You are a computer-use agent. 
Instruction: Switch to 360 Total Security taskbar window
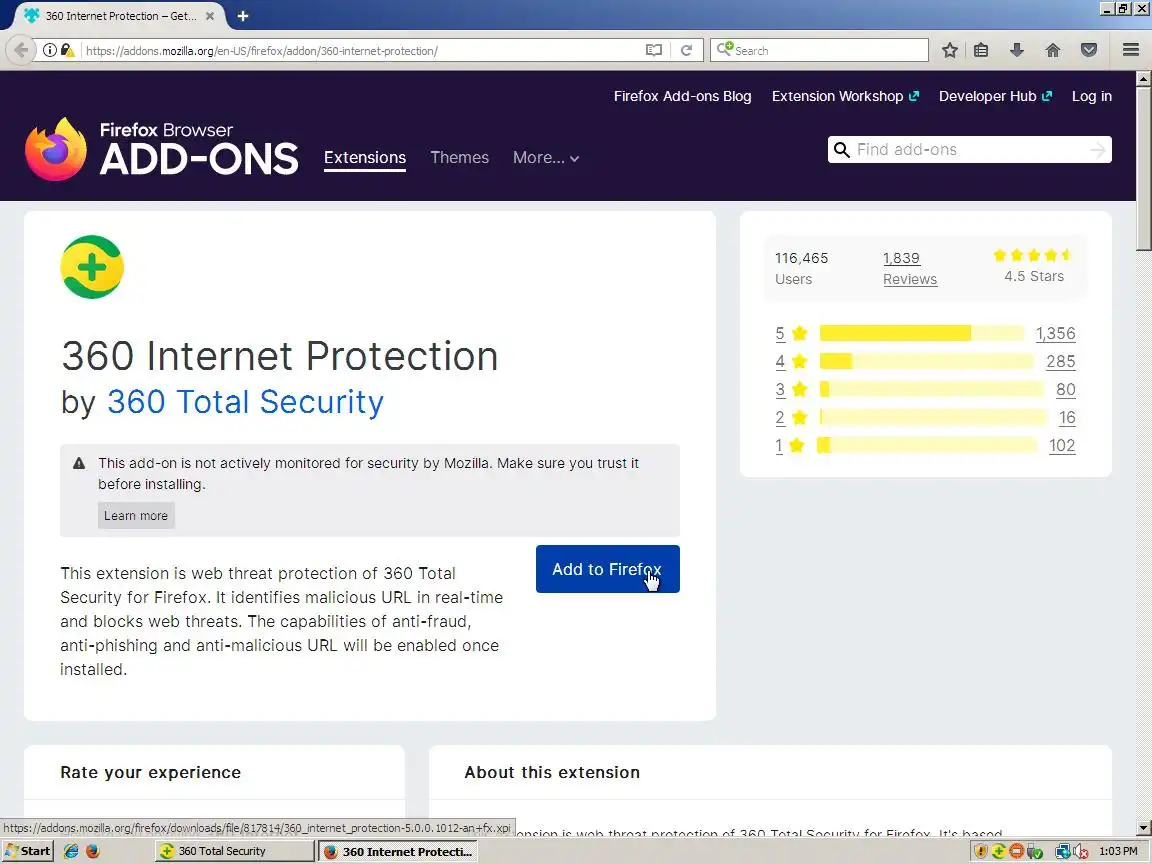(235, 851)
